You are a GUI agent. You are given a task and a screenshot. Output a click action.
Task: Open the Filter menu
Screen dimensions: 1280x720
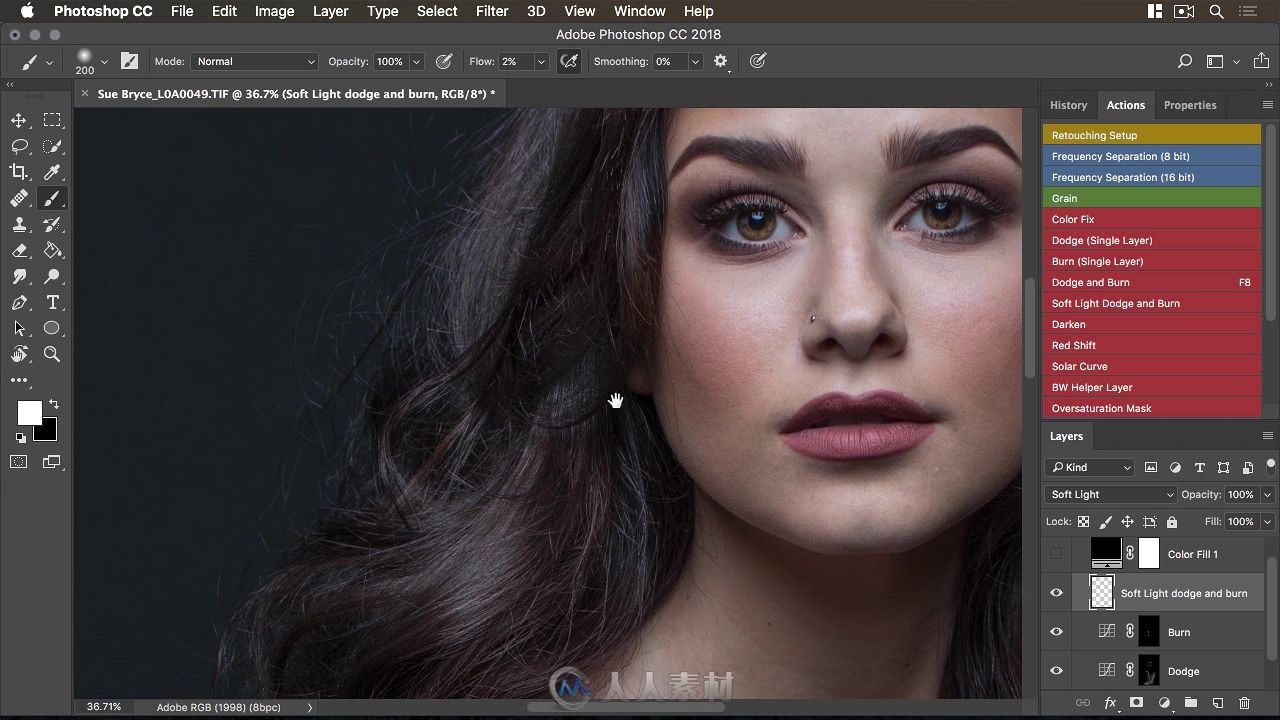pos(492,11)
